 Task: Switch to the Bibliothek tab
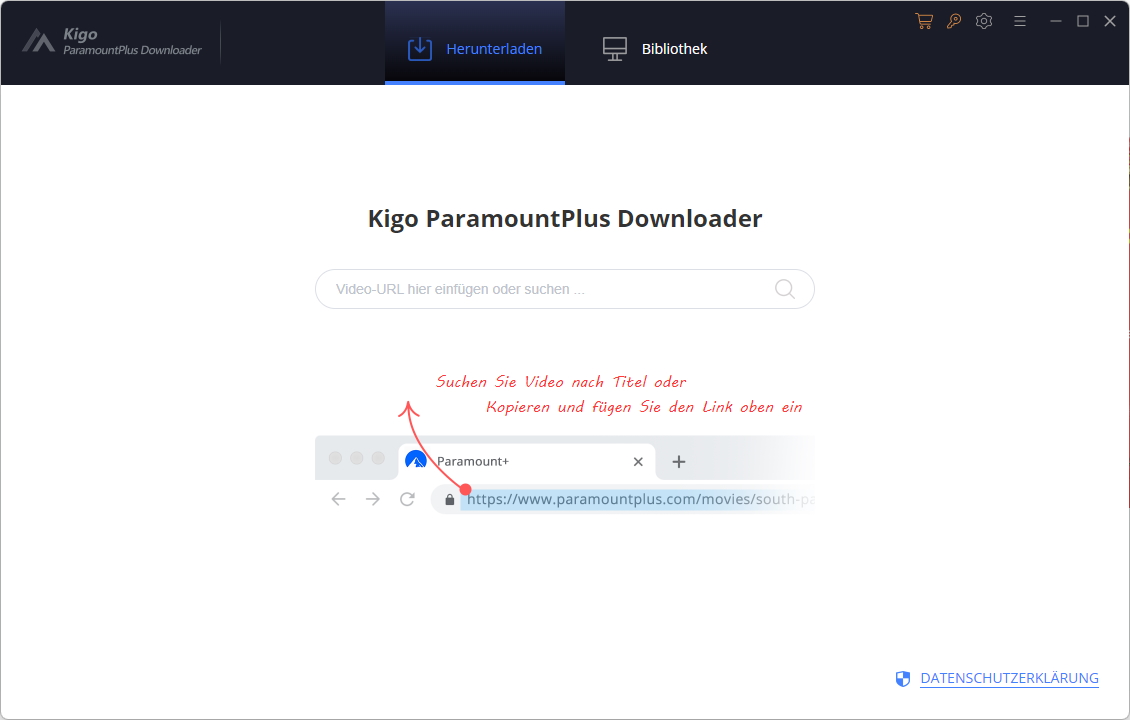coord(655,48)
